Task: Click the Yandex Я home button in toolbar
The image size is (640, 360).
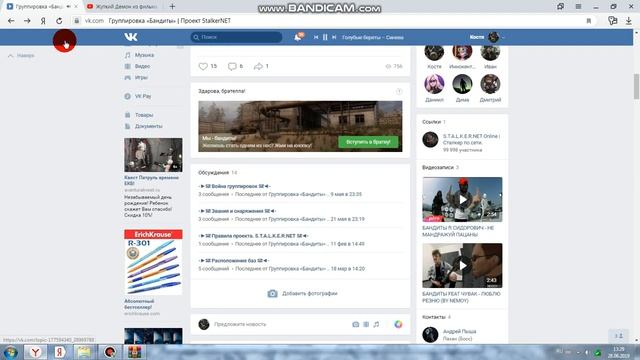Action: (43, 21)
